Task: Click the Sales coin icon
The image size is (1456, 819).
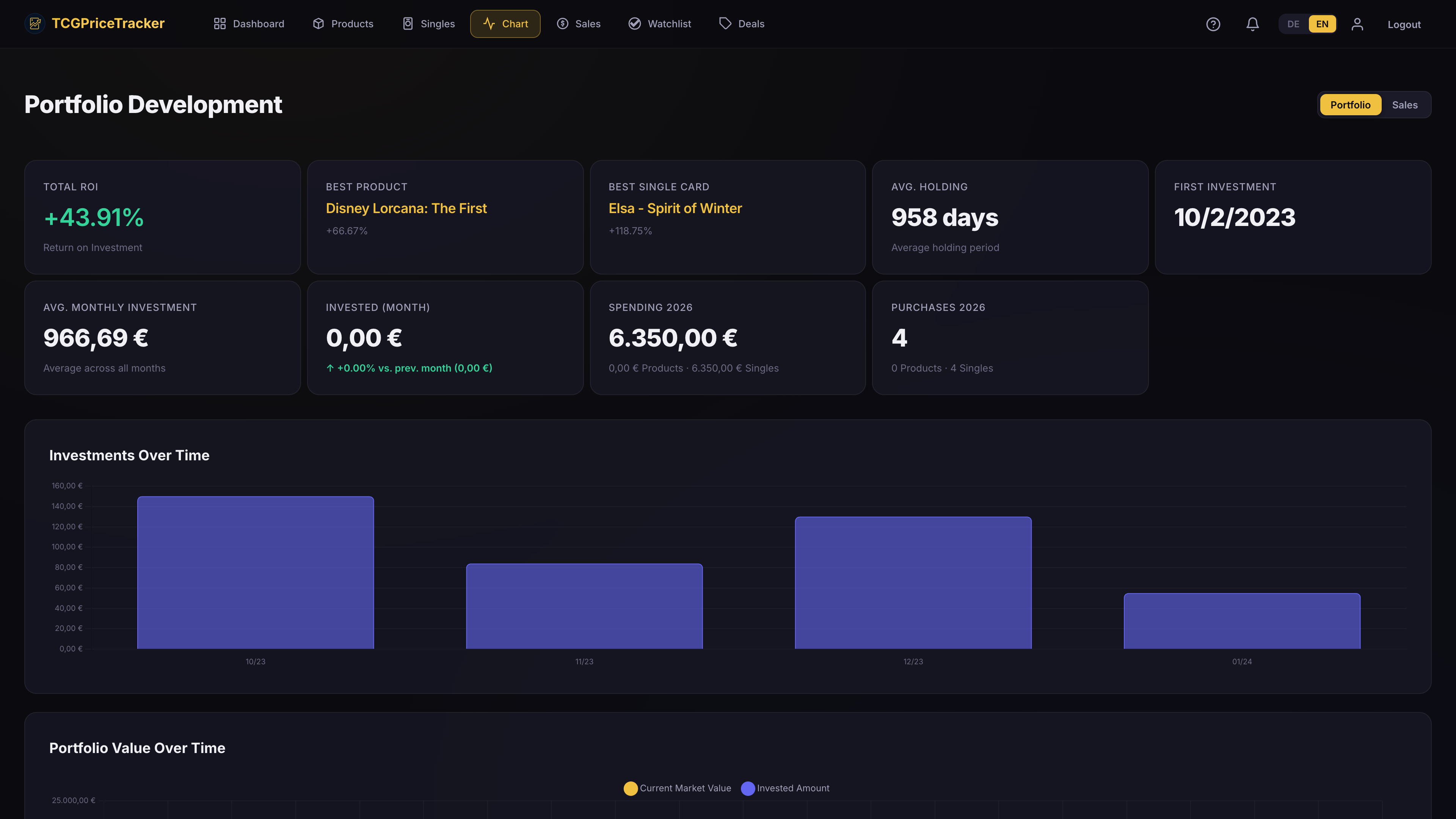Action: tap(562, 24)
